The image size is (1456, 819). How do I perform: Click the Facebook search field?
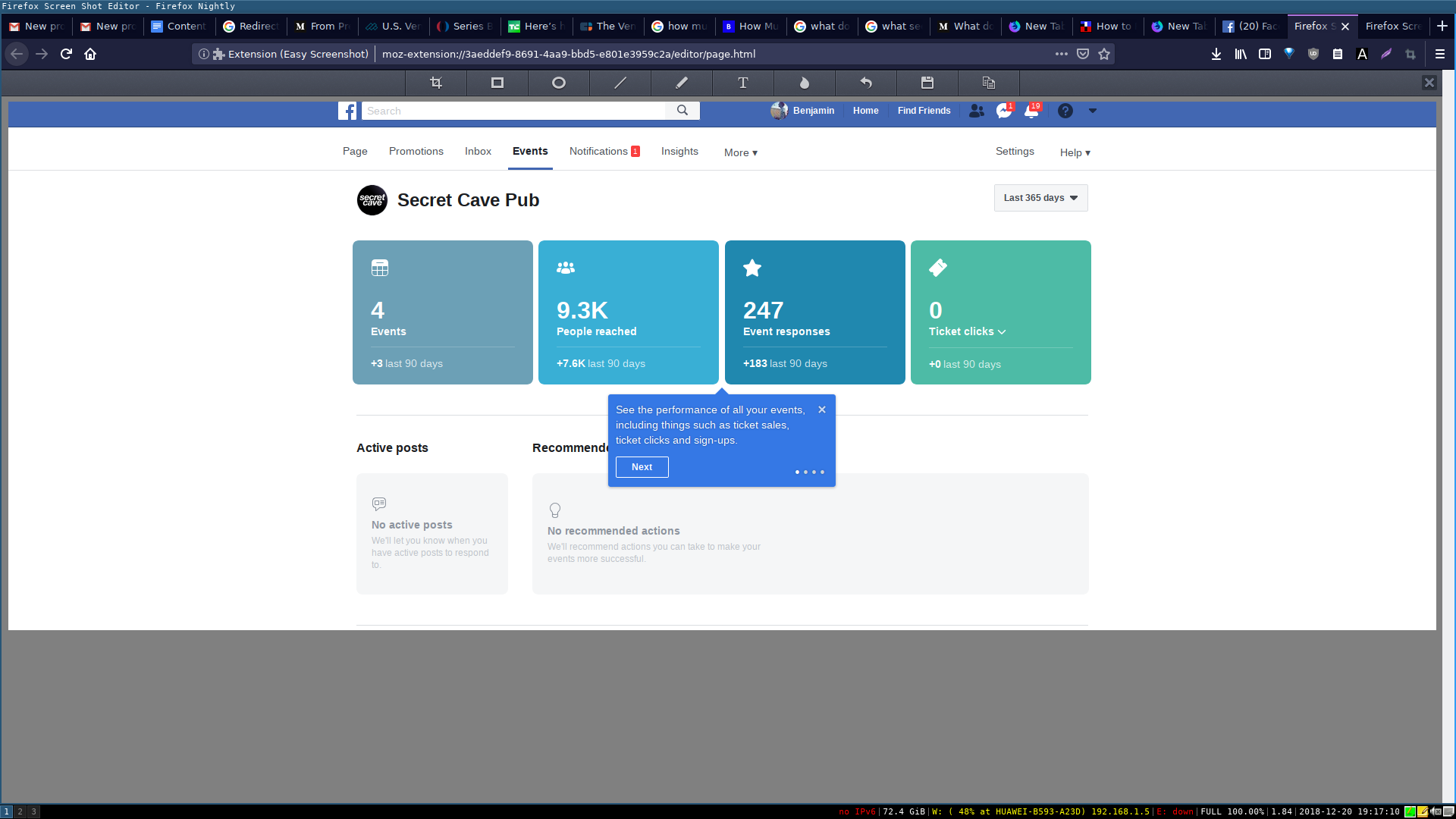click(x=513, y=111)
